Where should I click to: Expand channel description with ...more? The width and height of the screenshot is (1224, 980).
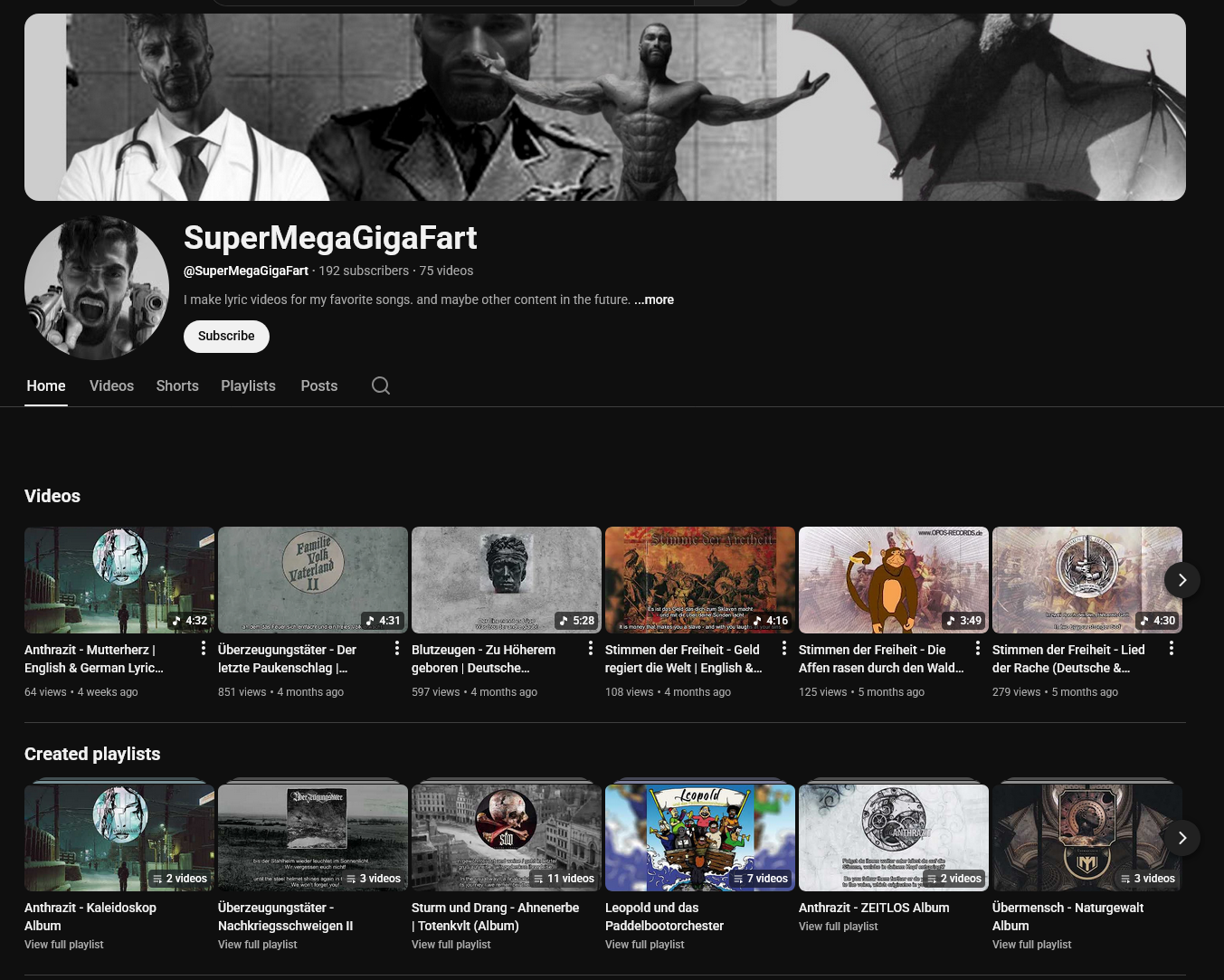653,300
